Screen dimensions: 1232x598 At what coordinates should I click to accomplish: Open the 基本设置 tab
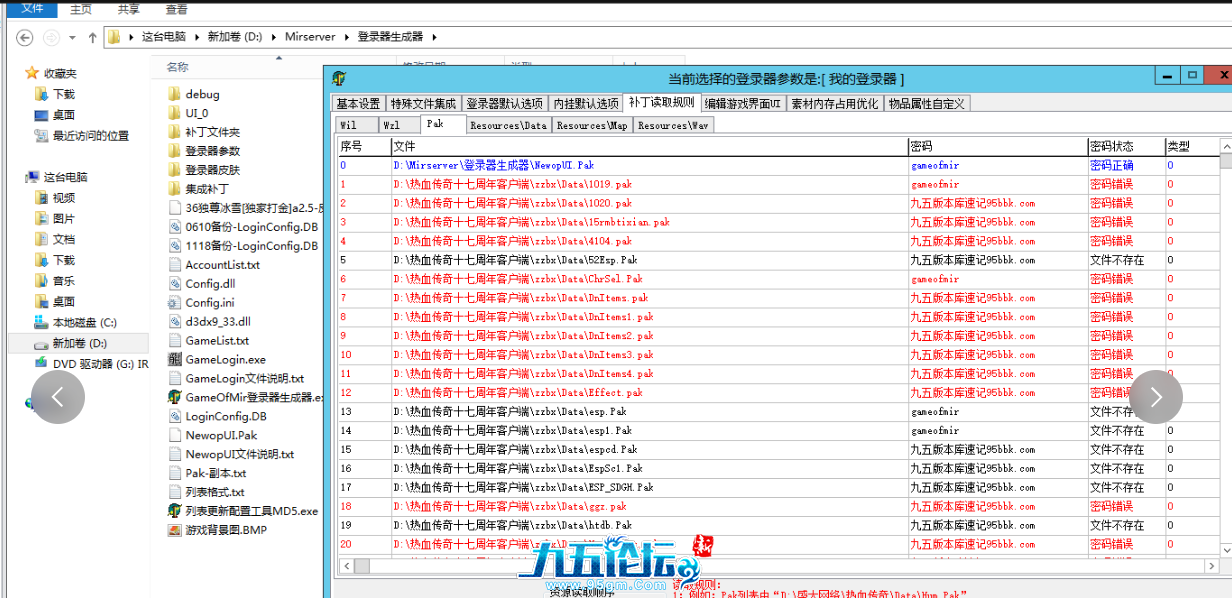pos(358,103)
